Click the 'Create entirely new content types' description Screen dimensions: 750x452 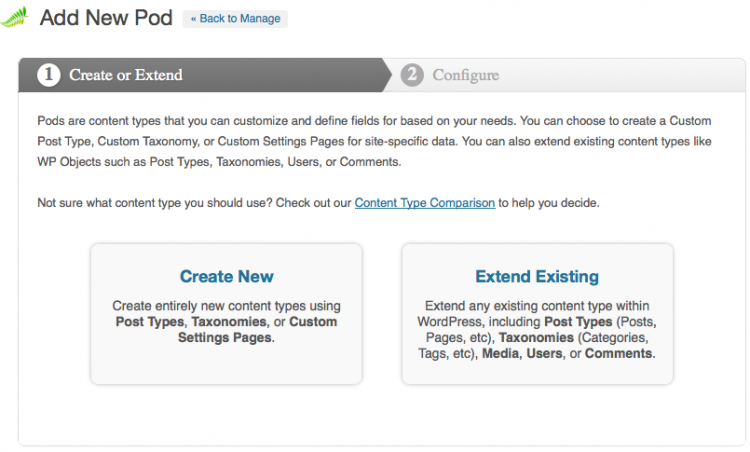click(226, 321)
